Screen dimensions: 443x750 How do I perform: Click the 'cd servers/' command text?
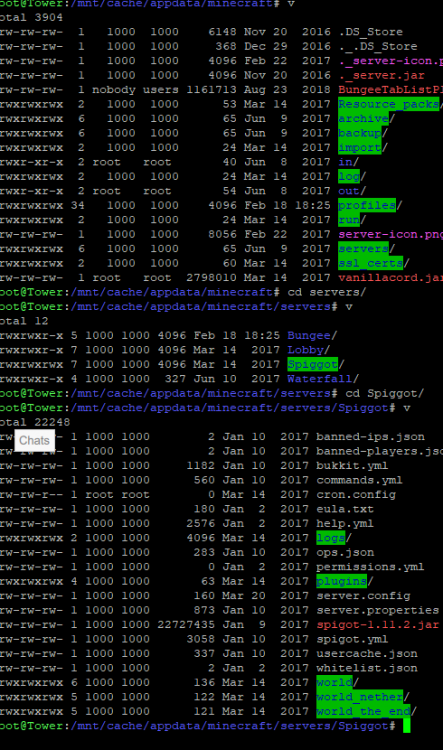pos(327,292)
